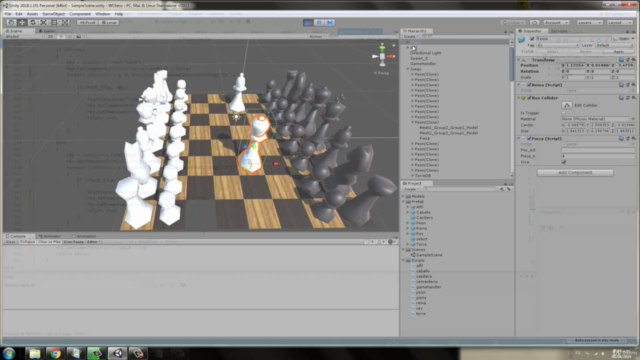Toggle scene audio icon
The image size is (640, 360).
click(70, 36)
